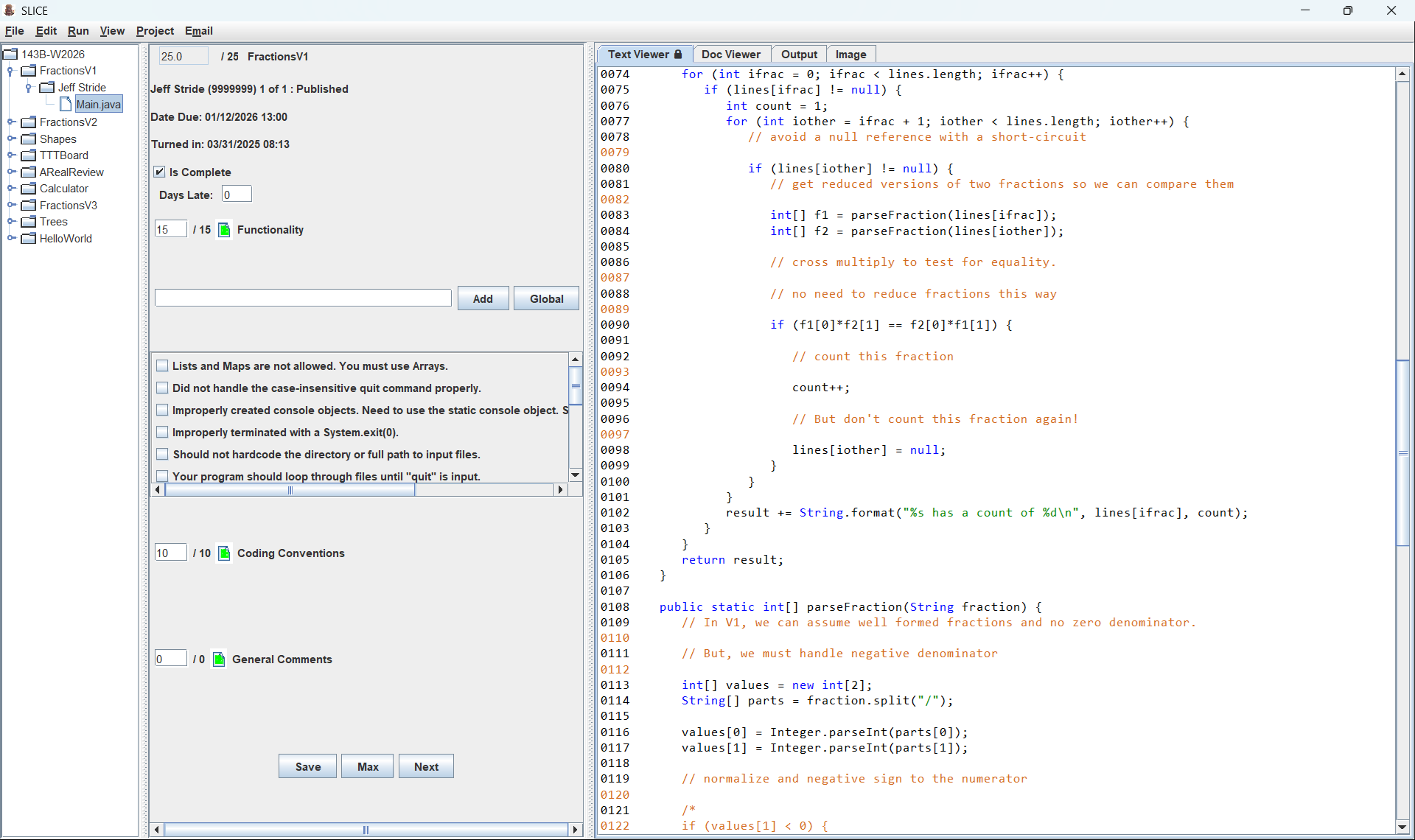Click the HelloWorld folder icon
The width and height of the screenshot is (1415, 840).
point(29,238)
